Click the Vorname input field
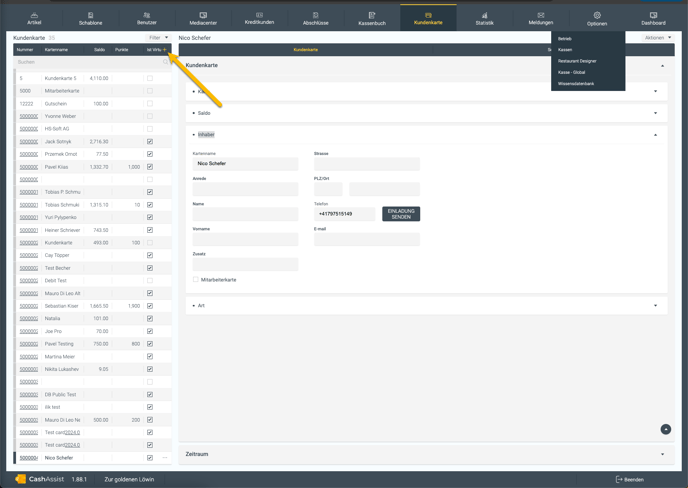 (x=245, y=239)
